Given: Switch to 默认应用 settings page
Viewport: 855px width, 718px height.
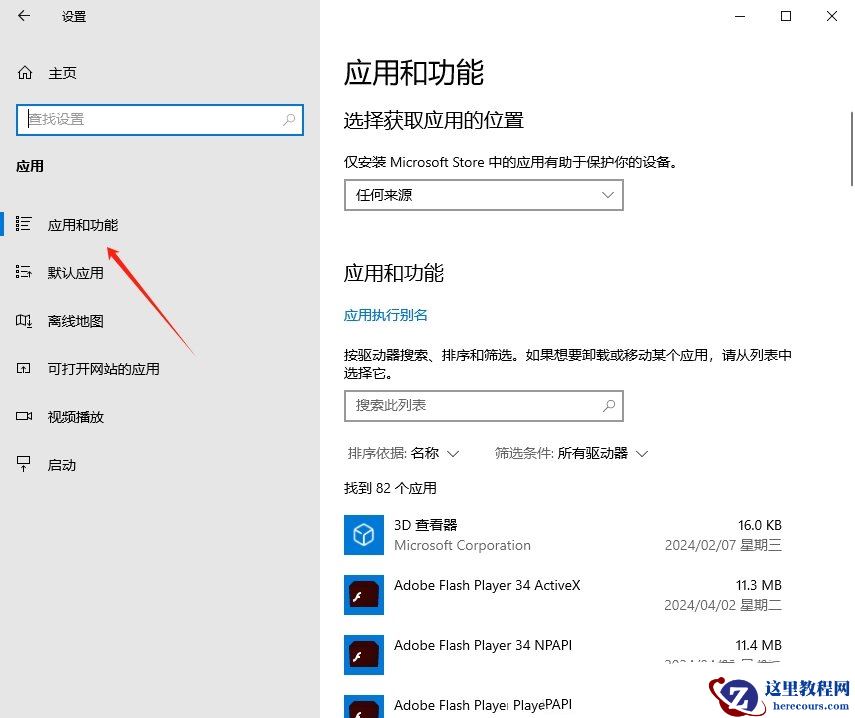Looking at the screenshot, I should tap(75, 272).
